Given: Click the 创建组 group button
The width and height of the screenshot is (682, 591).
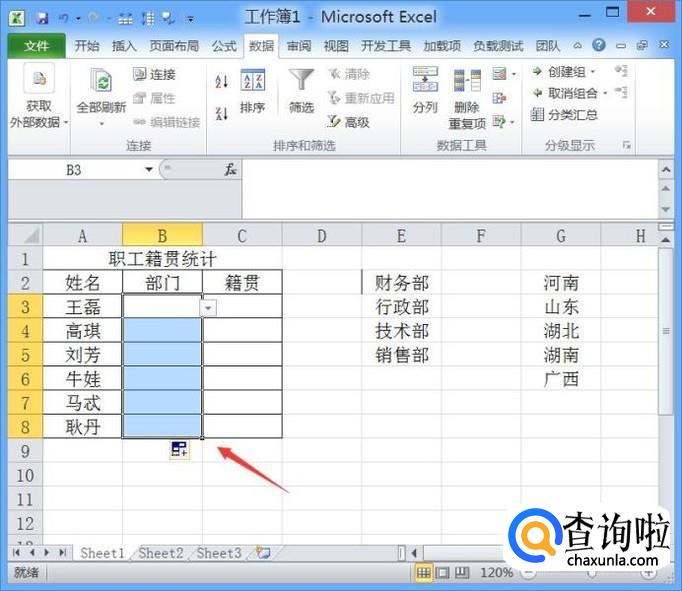Looking at the screenshot, I should tap(564, 72).
